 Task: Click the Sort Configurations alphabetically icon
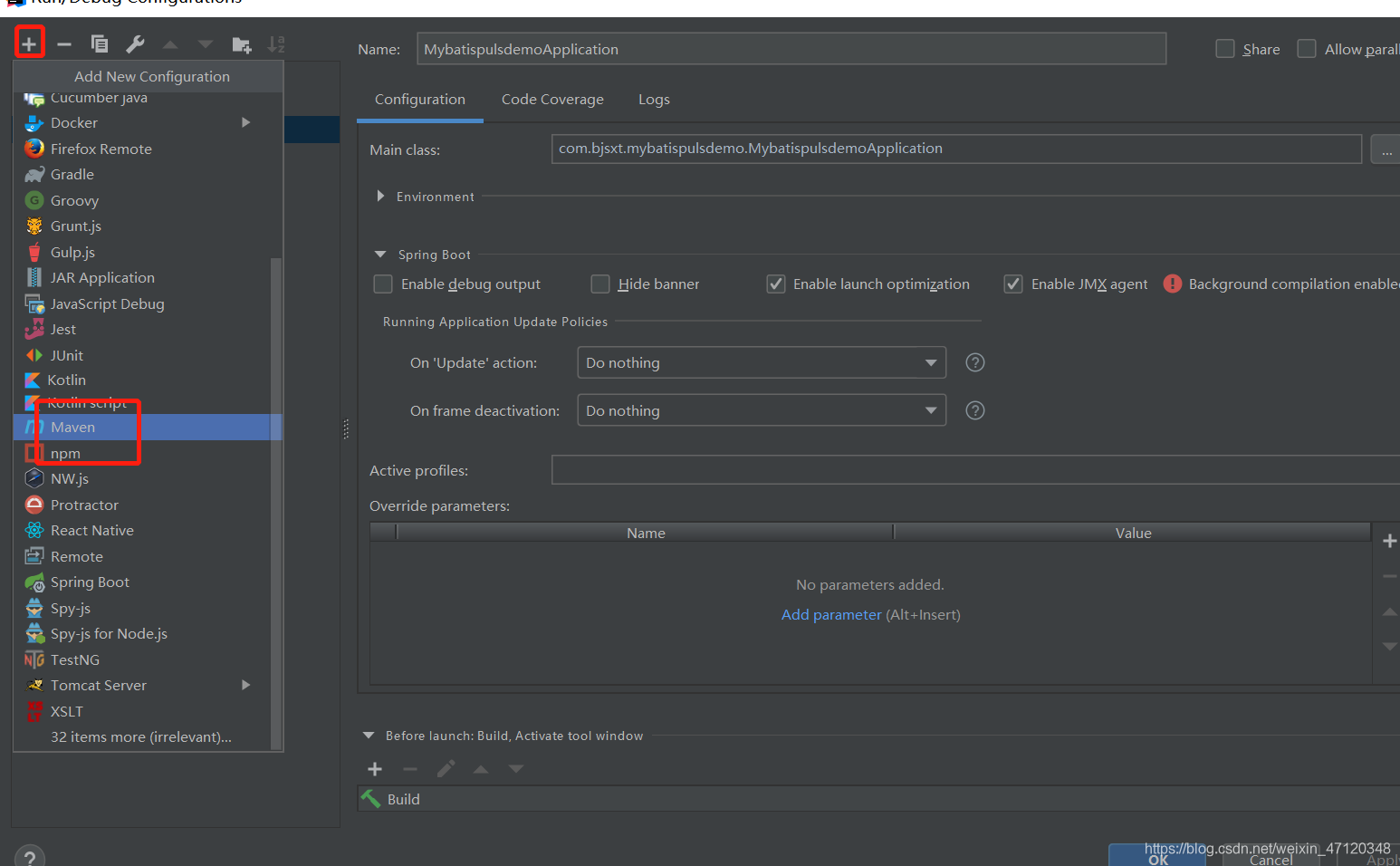tap(276, 43)
